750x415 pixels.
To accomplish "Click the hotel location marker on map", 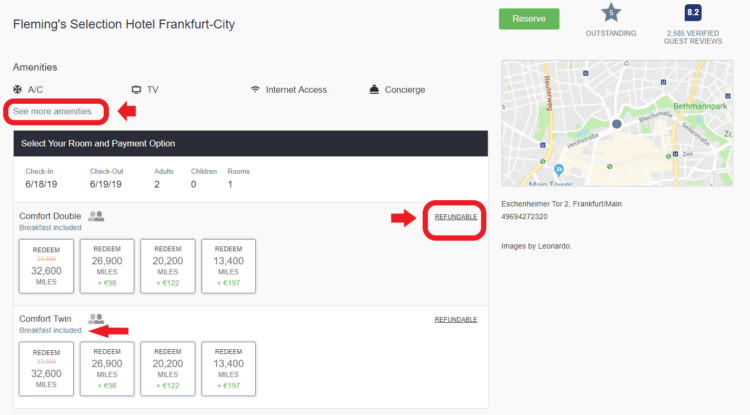I will pos(617,124).
